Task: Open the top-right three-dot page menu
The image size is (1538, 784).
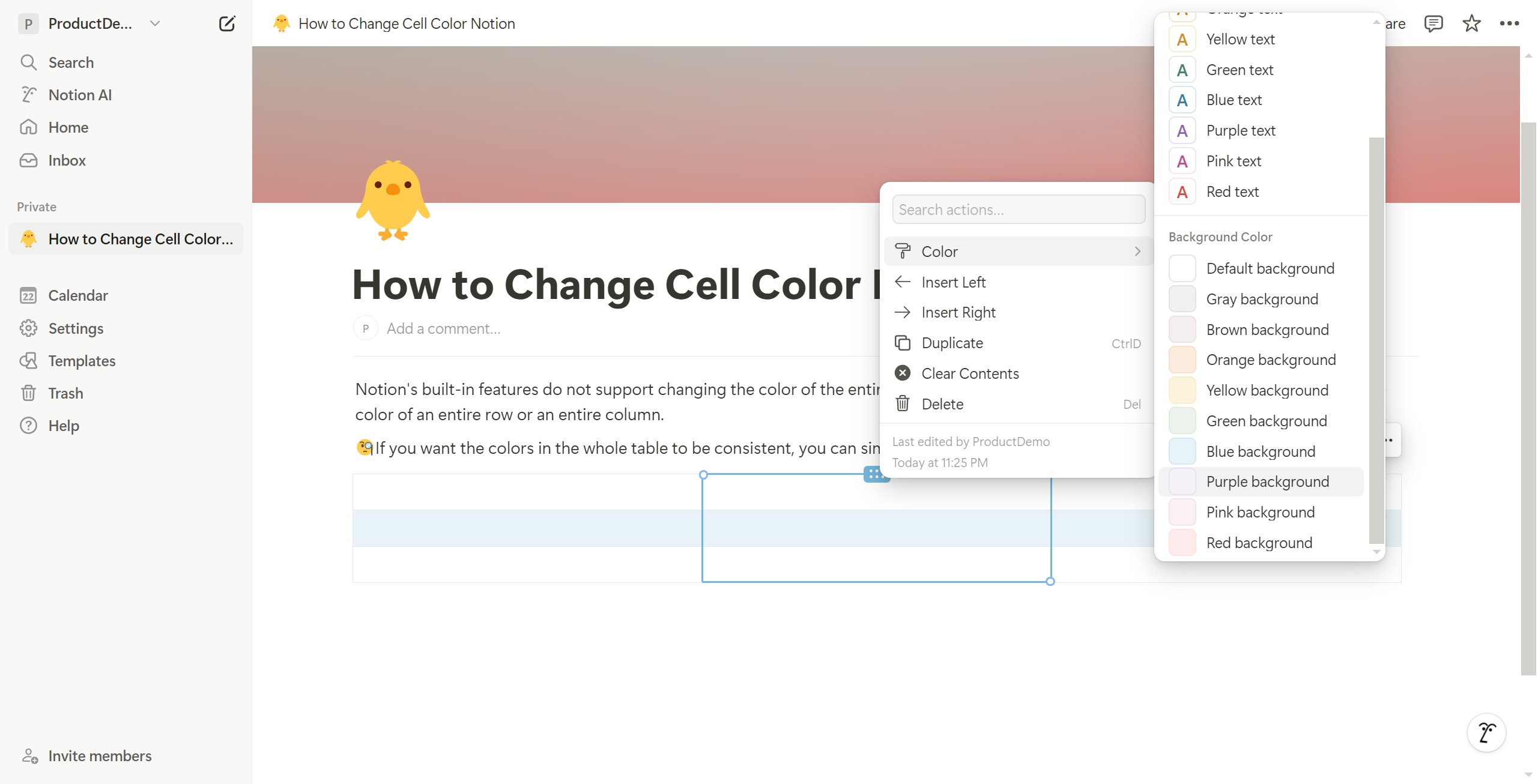Action: click(1509, 23)
